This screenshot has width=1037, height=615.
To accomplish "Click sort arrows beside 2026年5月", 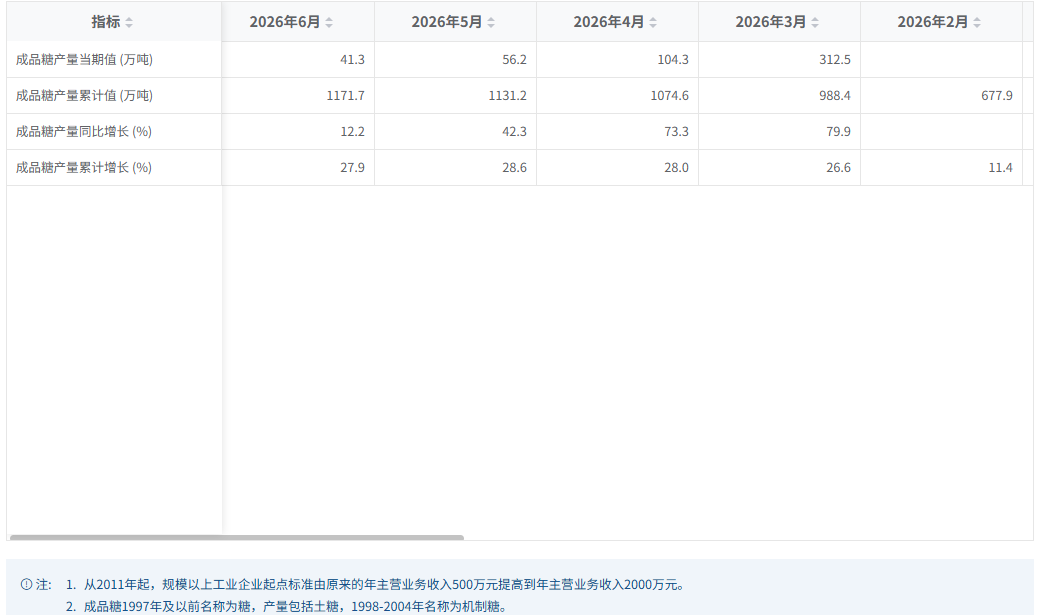I will click(491, 22).
